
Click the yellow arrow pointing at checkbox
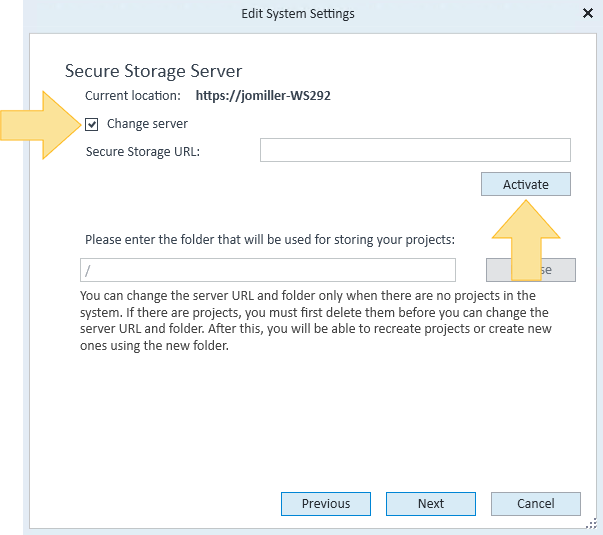[x=40, y=125]
